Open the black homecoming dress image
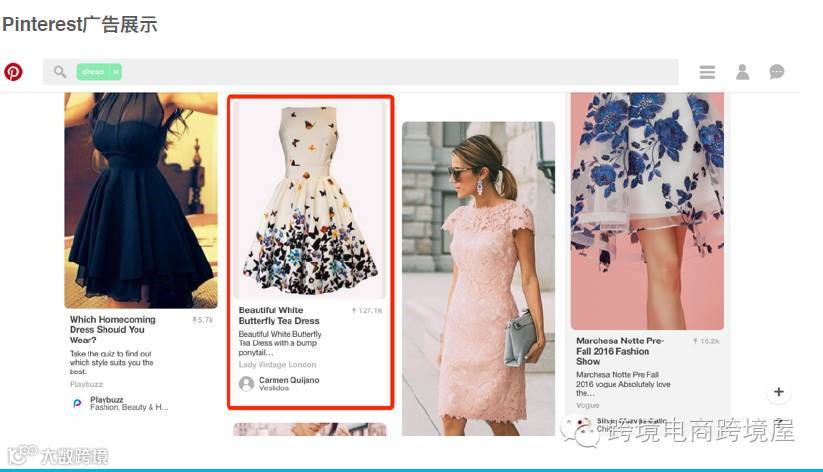The height and width of the screenshot is (472, 823). pos(141,200)
